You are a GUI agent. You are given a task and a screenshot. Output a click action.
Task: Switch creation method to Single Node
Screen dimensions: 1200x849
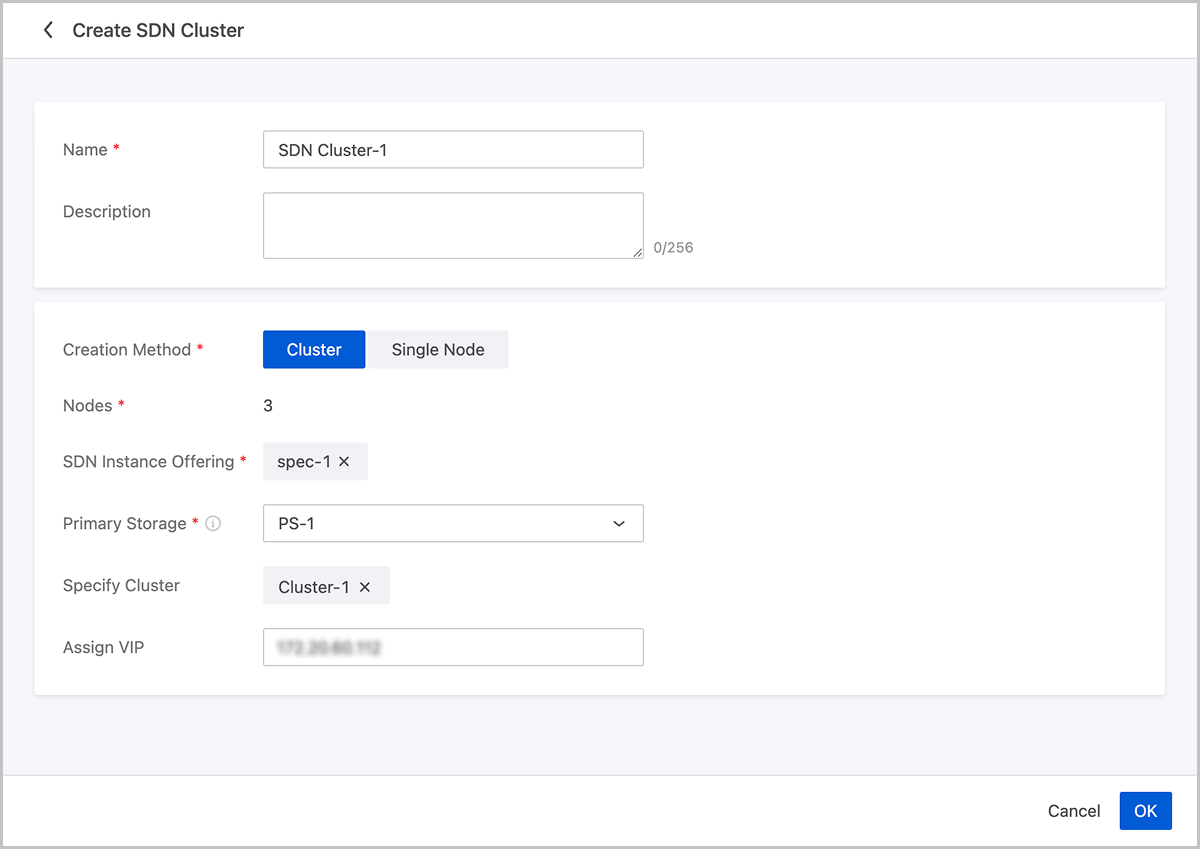coord(438,350)
